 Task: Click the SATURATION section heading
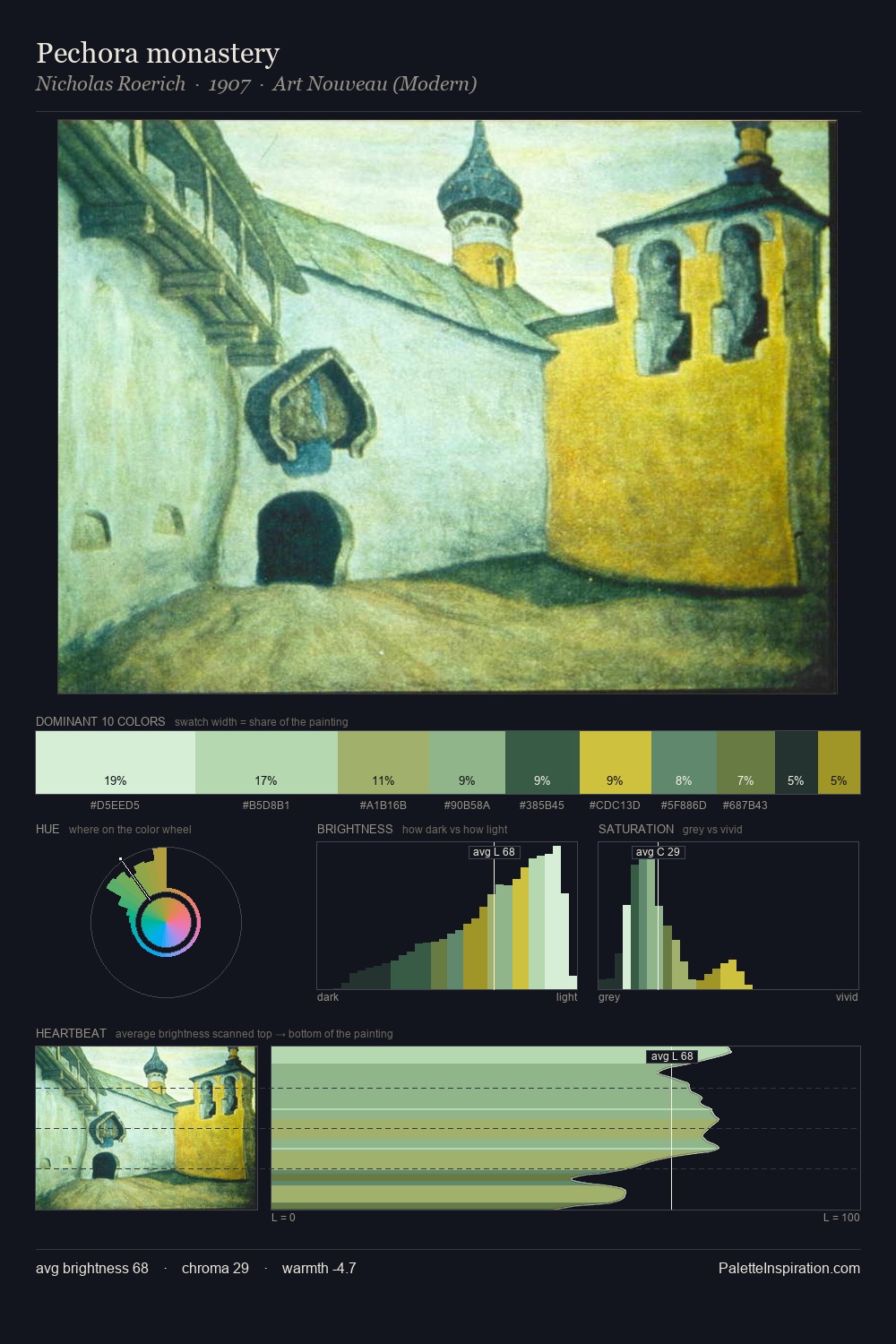pyautogui.click(x=636, y=829)
